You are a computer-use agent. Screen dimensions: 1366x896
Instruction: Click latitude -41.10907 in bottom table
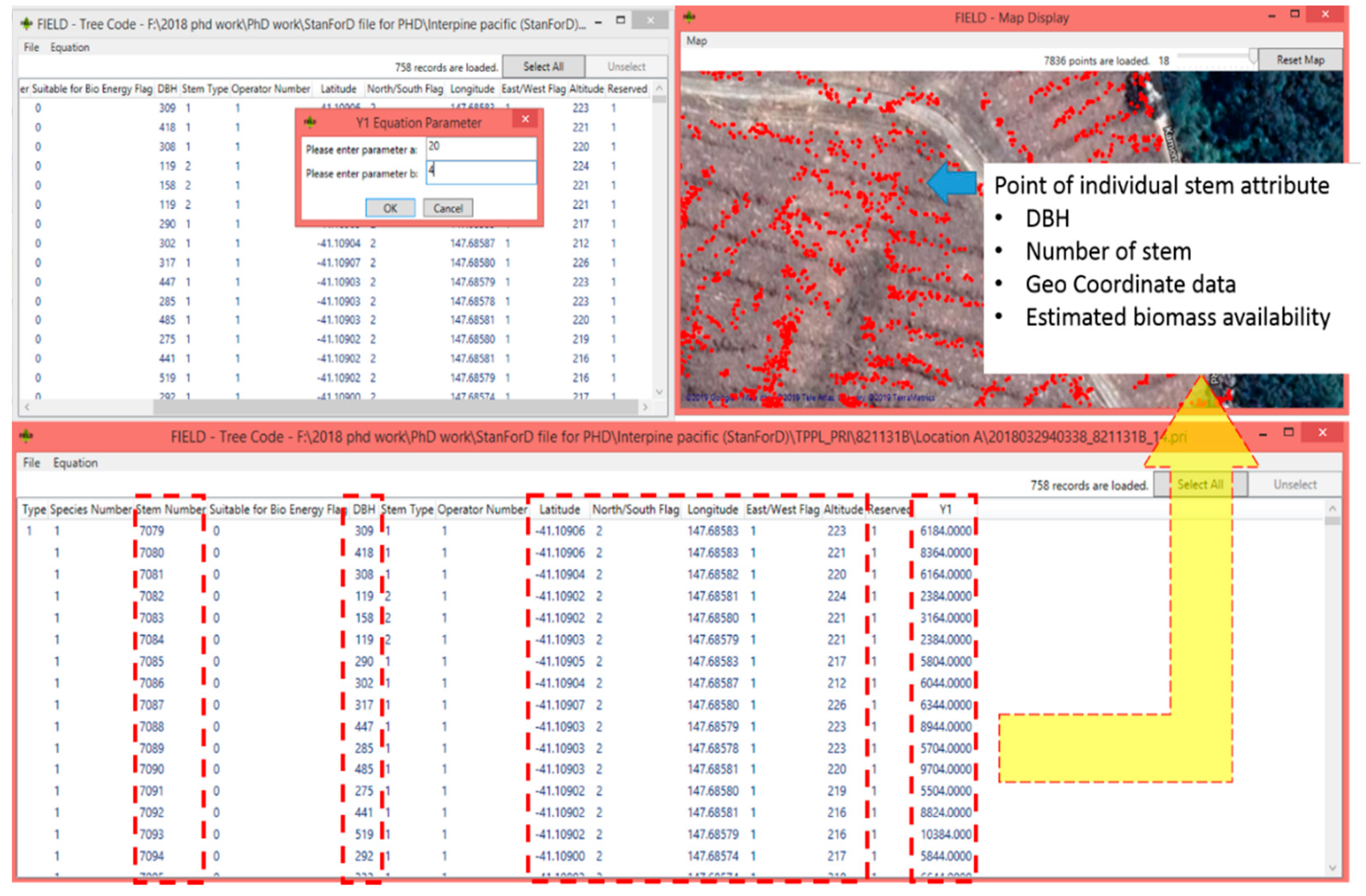[x=560, y=705]
